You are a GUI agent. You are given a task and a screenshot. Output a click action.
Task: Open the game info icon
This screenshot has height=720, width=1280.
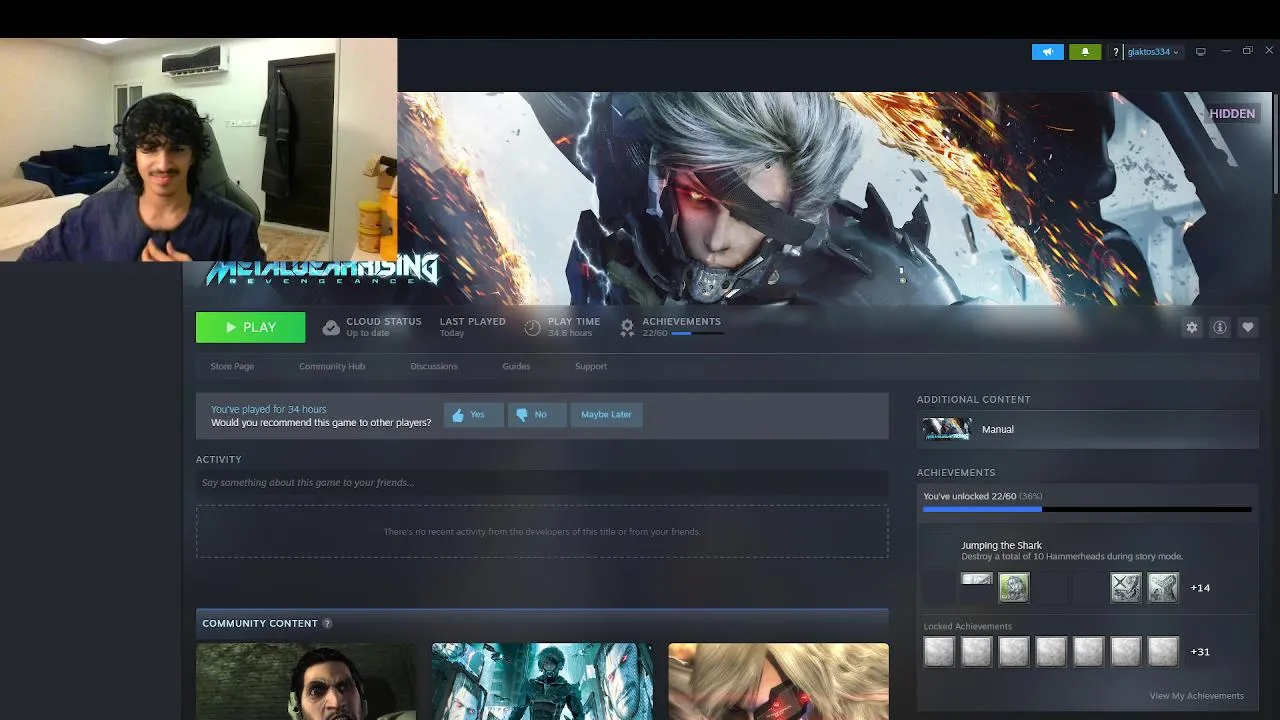click(x=1220, y=327)
